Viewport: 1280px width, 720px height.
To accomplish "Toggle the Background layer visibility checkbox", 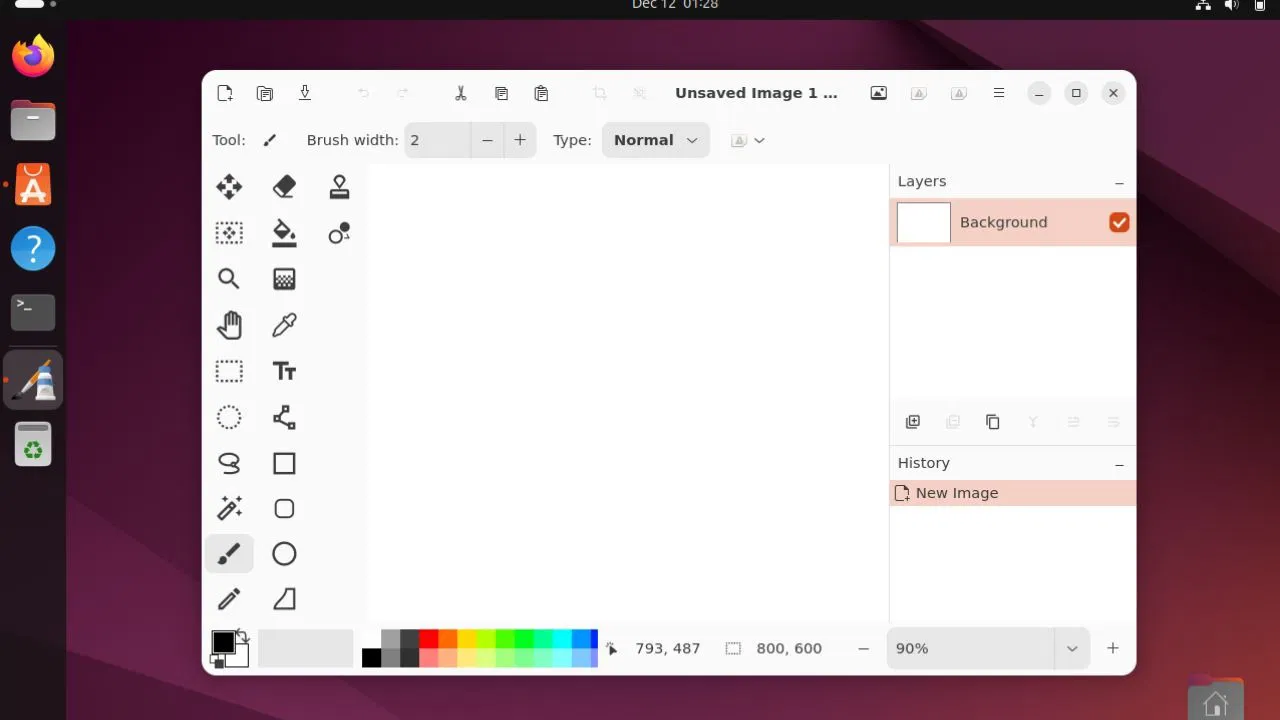I will tap(1119, 222).
